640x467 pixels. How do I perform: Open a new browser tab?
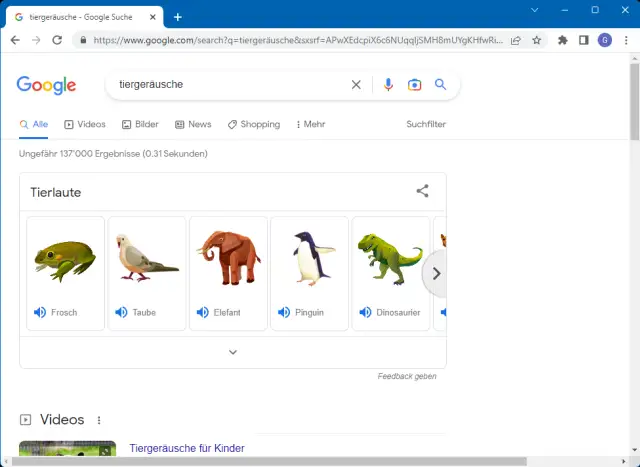click(178, 17)
